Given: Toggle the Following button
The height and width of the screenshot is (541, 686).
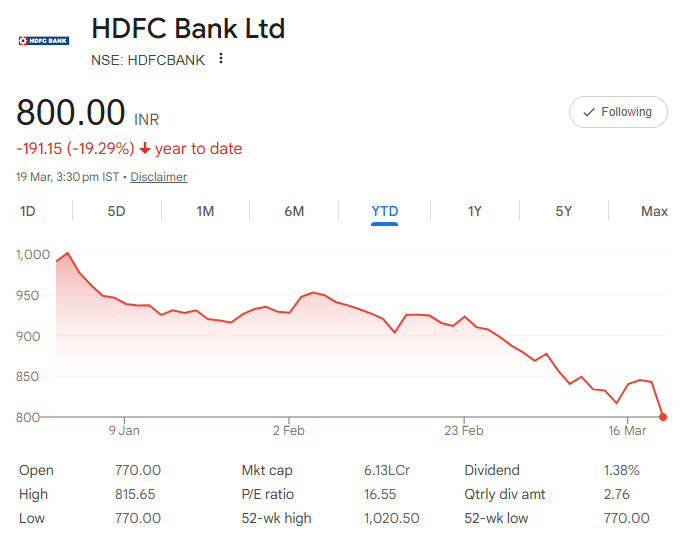Looking at the screenshot, I should (617, 112).
